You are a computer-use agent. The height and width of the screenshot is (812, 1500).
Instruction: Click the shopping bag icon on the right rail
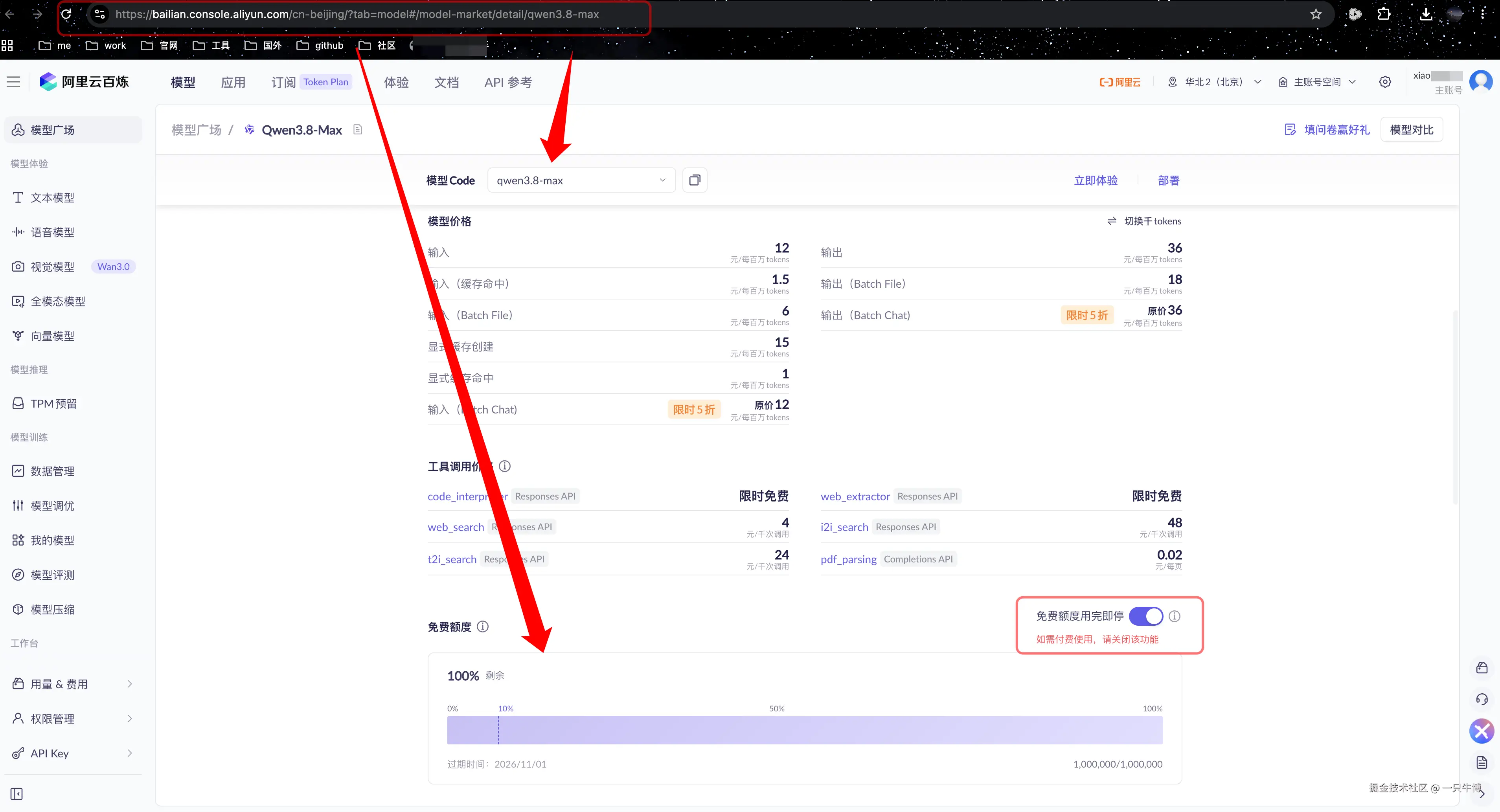coord(1482,668)
